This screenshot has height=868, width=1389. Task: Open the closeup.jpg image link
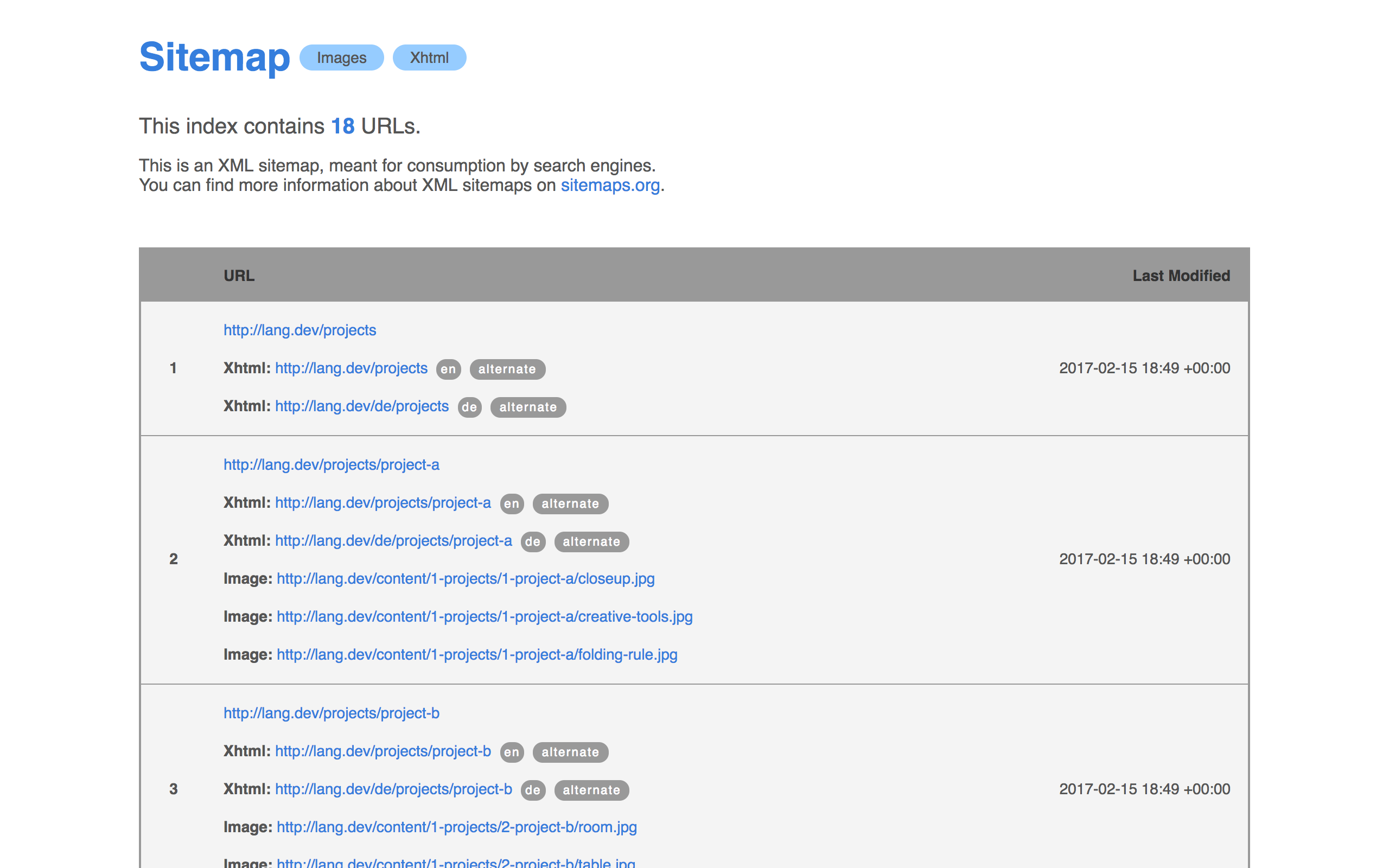(x=465, y=579)
